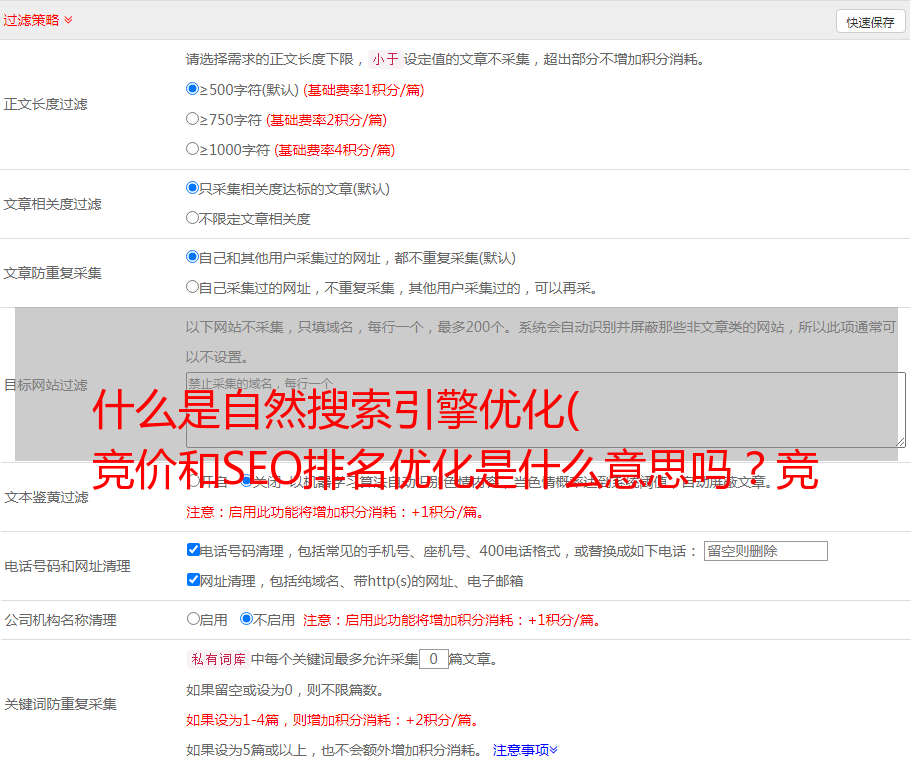Select 关闭 radio for 文本鉴黄过滤
912x768 pixels.
click(x=246, y=481)
